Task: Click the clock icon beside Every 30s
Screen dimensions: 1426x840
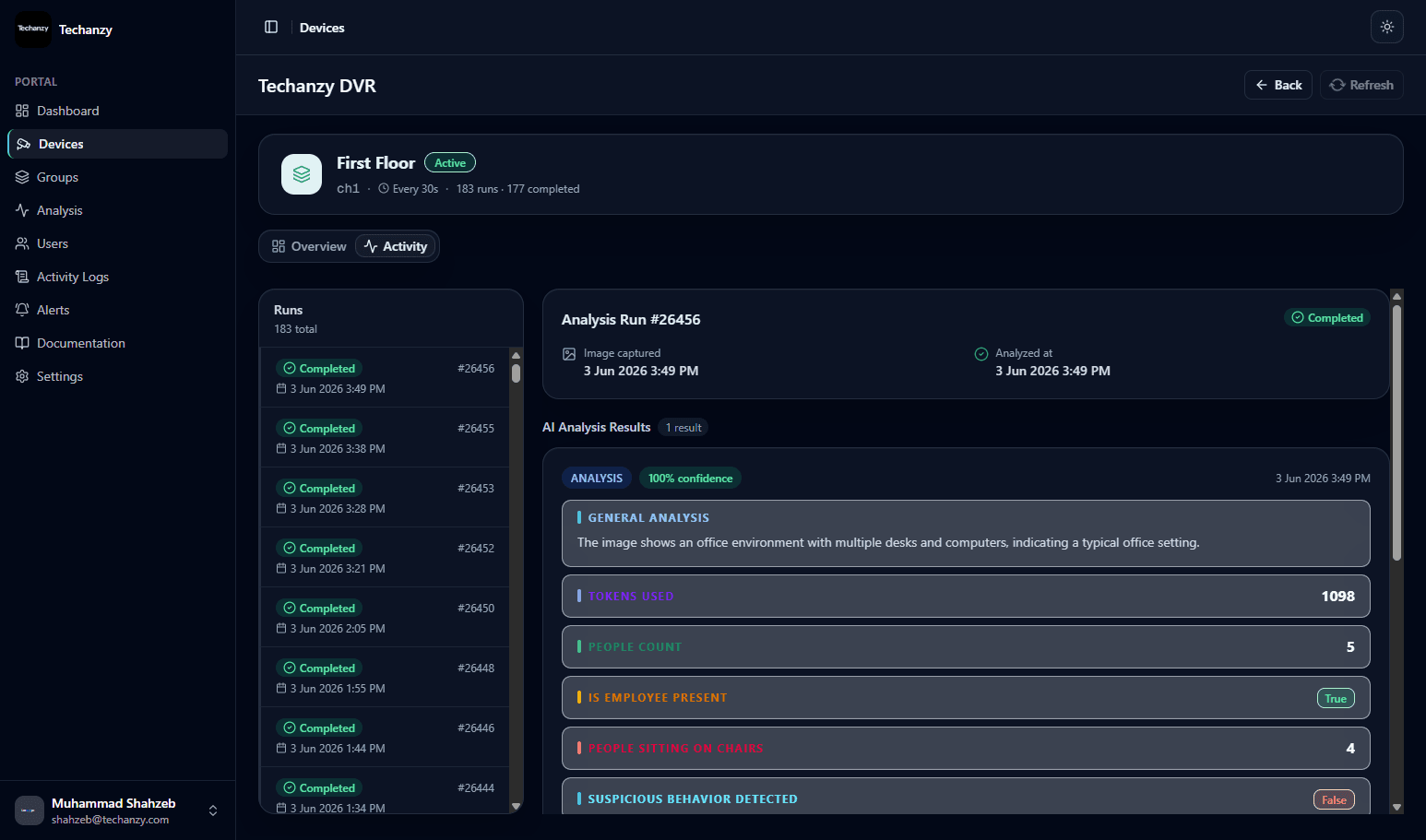Action: pyautogui.click(x=384, y=188)
